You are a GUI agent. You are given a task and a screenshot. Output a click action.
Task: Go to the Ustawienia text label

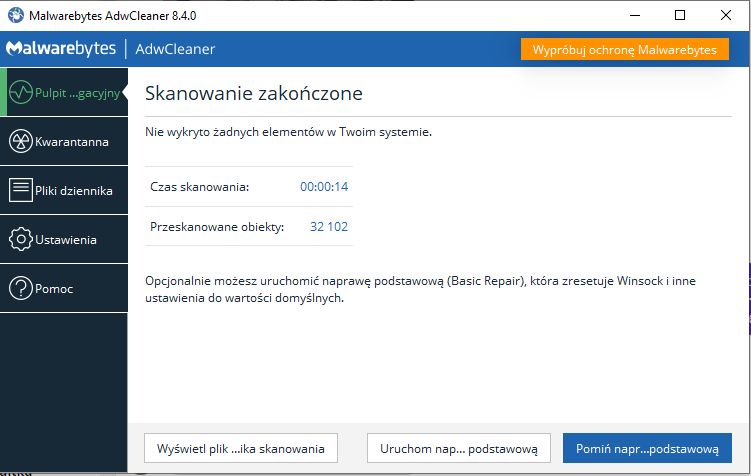point(66,240)
